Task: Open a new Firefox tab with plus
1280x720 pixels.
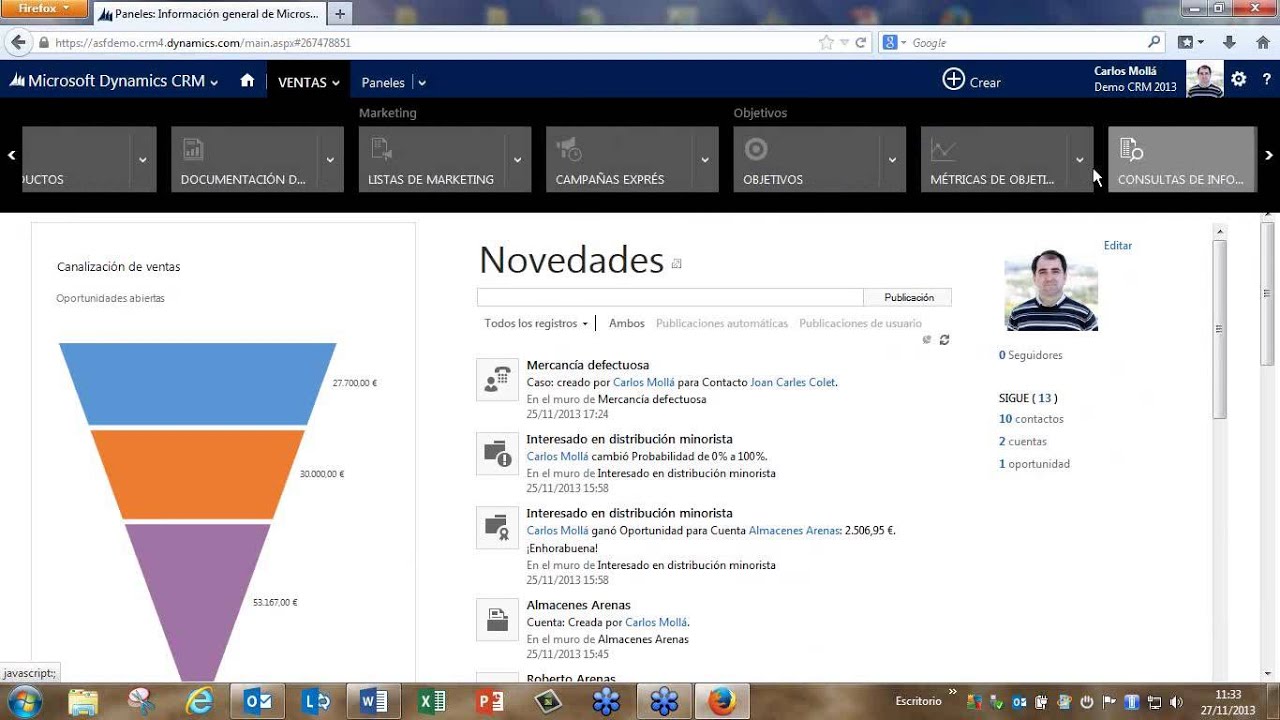Action: (x=340, y=14)
